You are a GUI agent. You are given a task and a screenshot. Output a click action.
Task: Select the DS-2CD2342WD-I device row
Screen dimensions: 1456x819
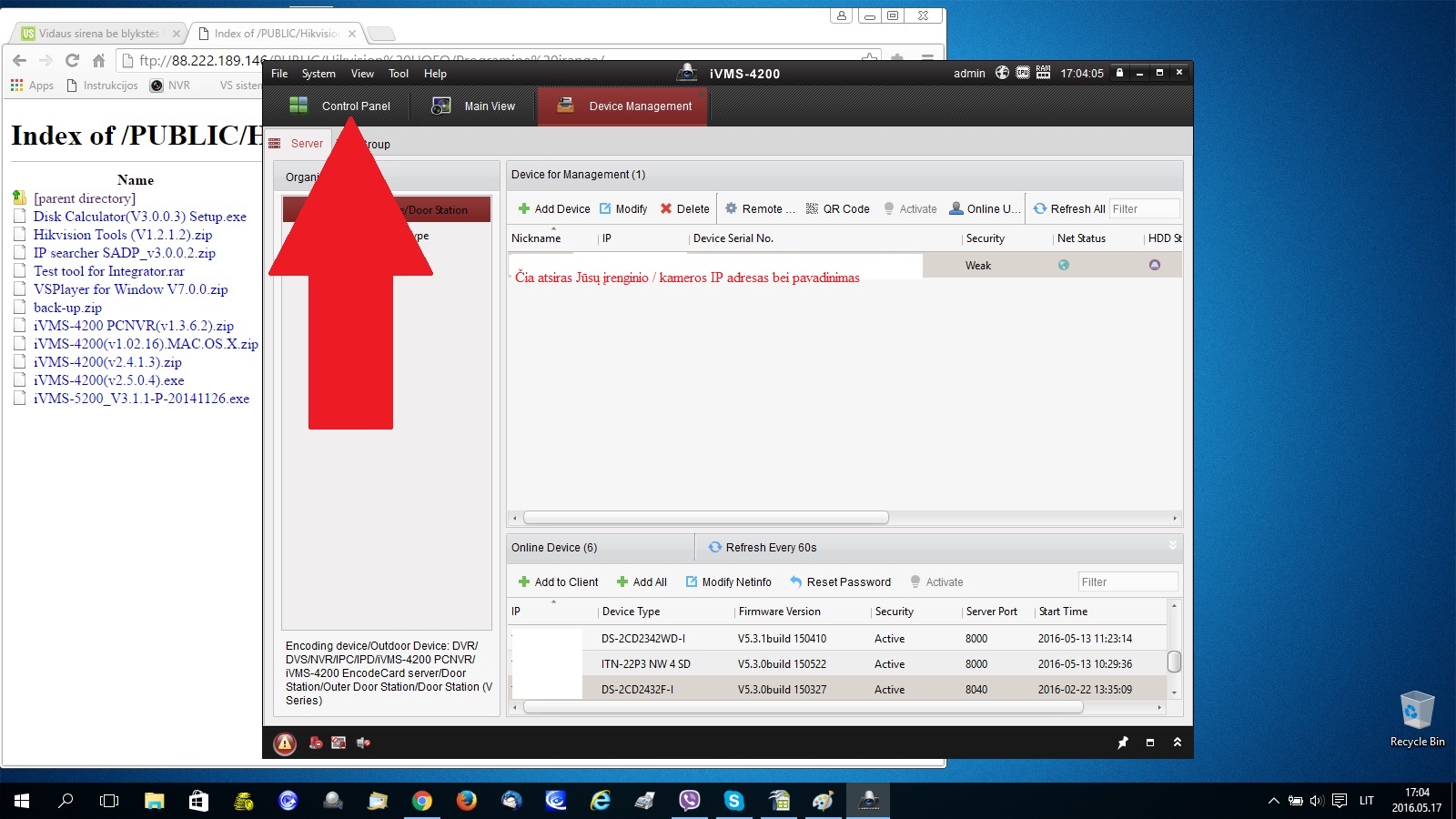[x=837, y=639]
